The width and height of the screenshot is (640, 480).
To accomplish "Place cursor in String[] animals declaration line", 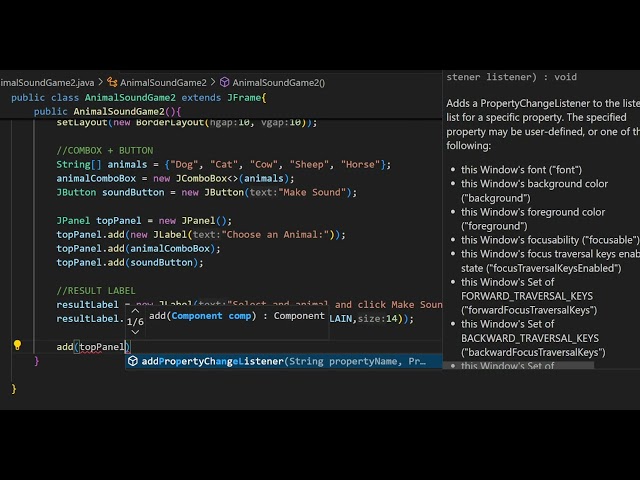I will [223, 164].
